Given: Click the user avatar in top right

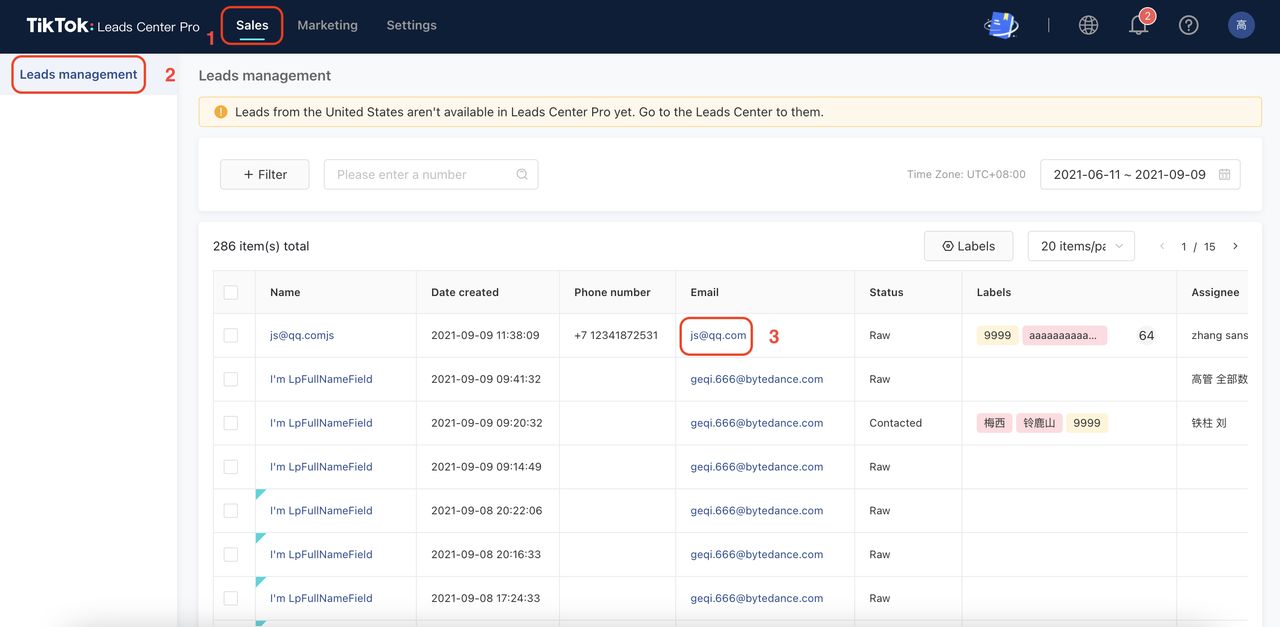Looking at the screenshot, I should point(1240,24).
